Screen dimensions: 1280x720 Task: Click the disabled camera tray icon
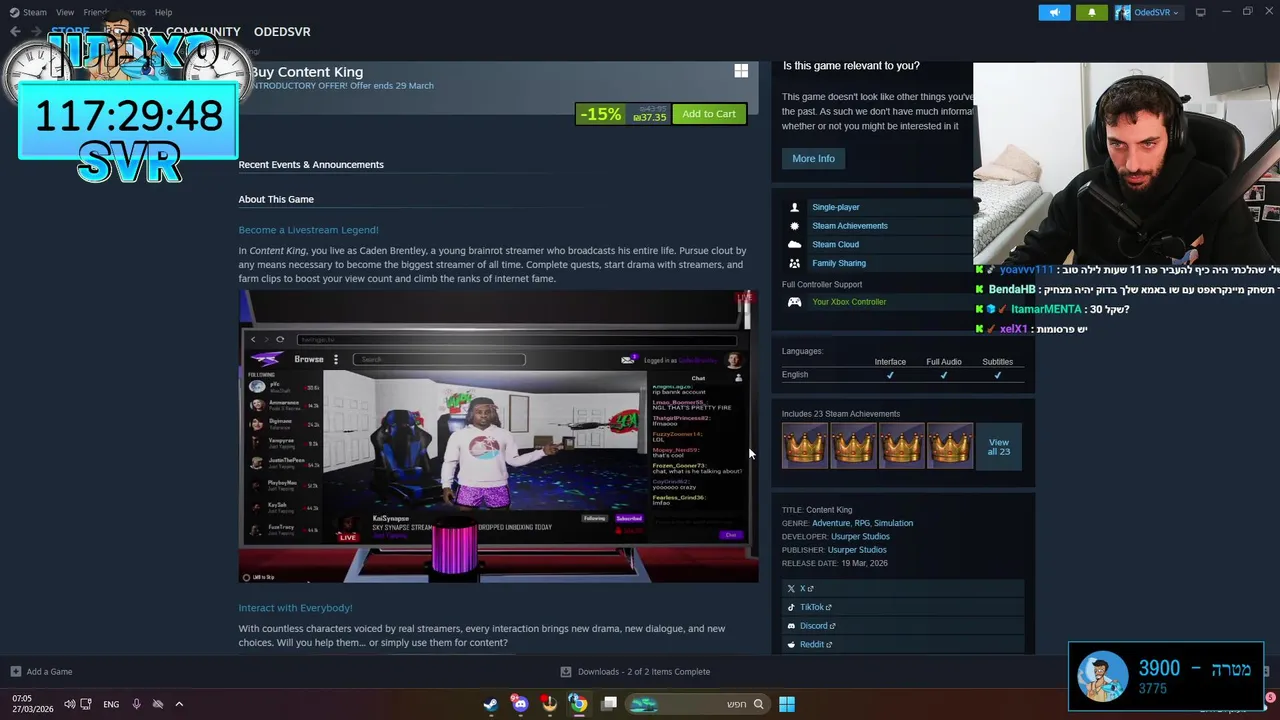tap(157, 704)
